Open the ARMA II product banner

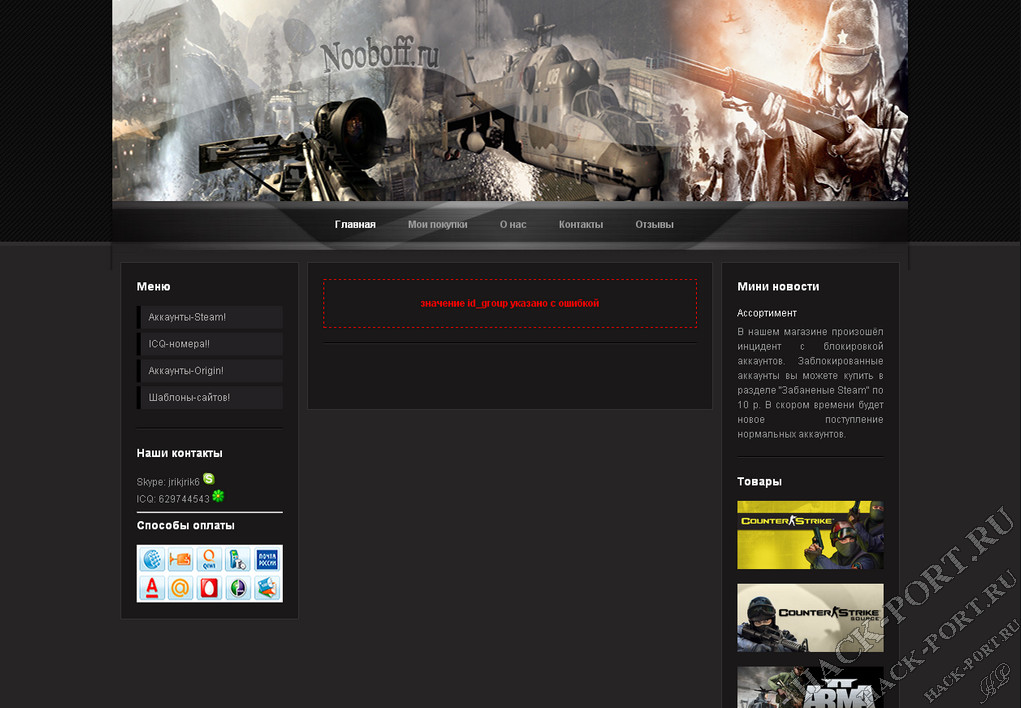pyautogui.click(x=810, y=687)
